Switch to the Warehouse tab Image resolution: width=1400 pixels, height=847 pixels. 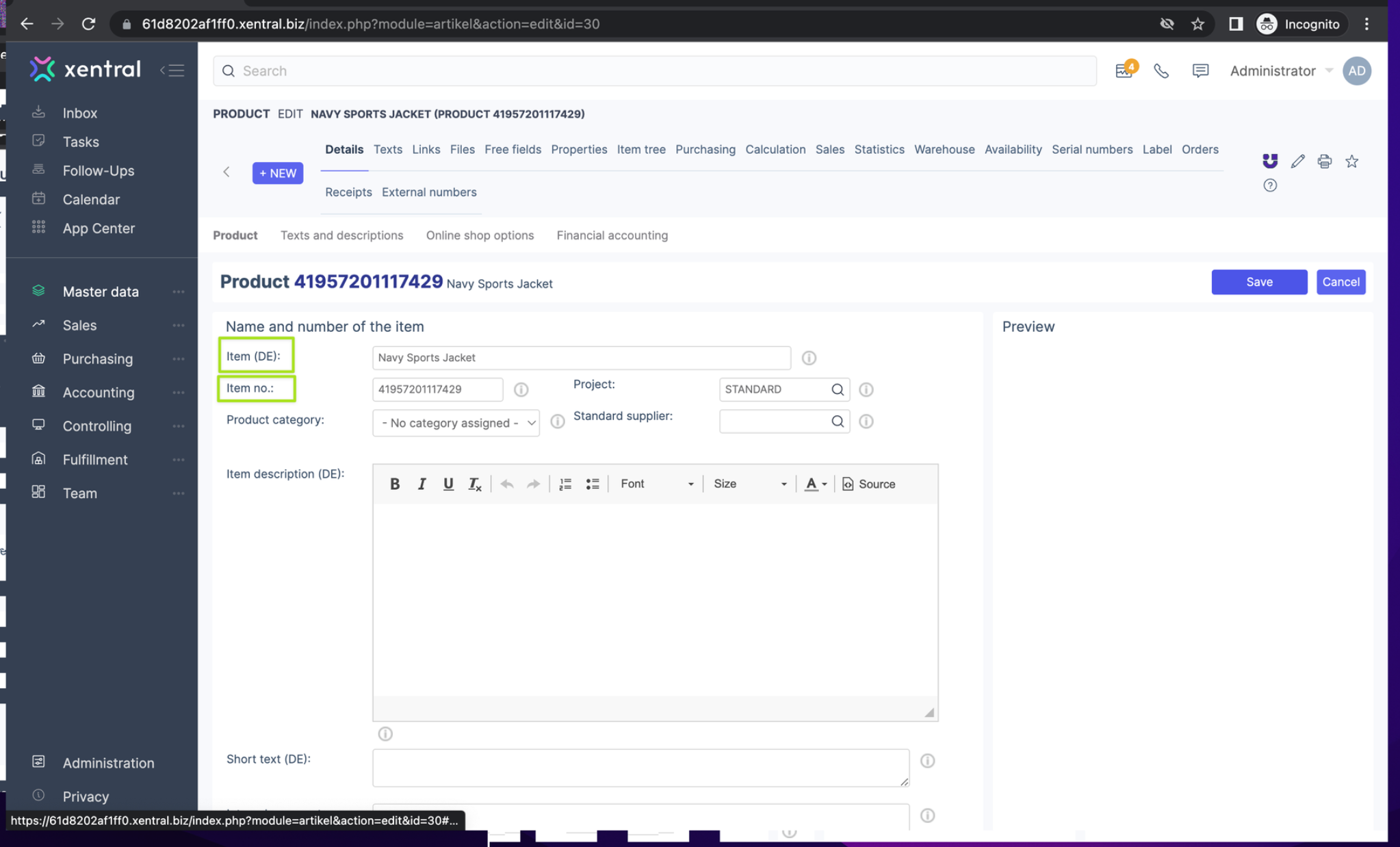coord(944,149)
